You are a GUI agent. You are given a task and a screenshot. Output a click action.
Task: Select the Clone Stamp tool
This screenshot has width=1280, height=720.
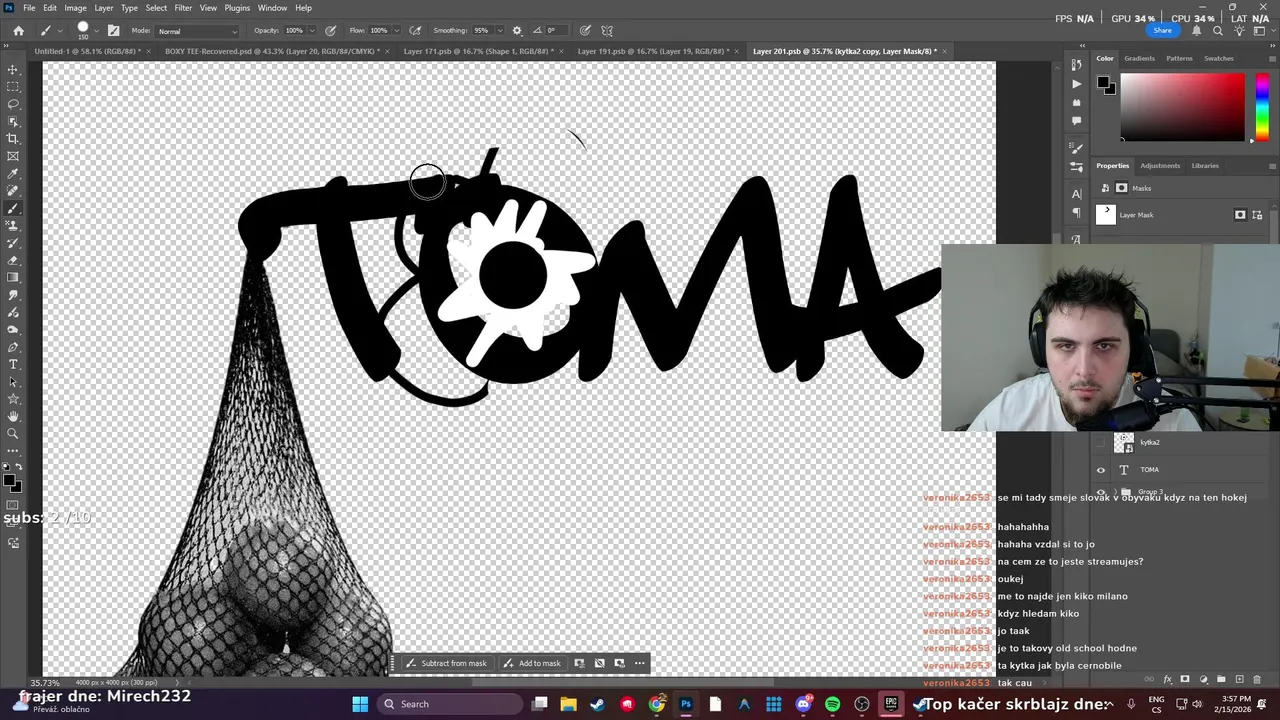coord(13,226)
